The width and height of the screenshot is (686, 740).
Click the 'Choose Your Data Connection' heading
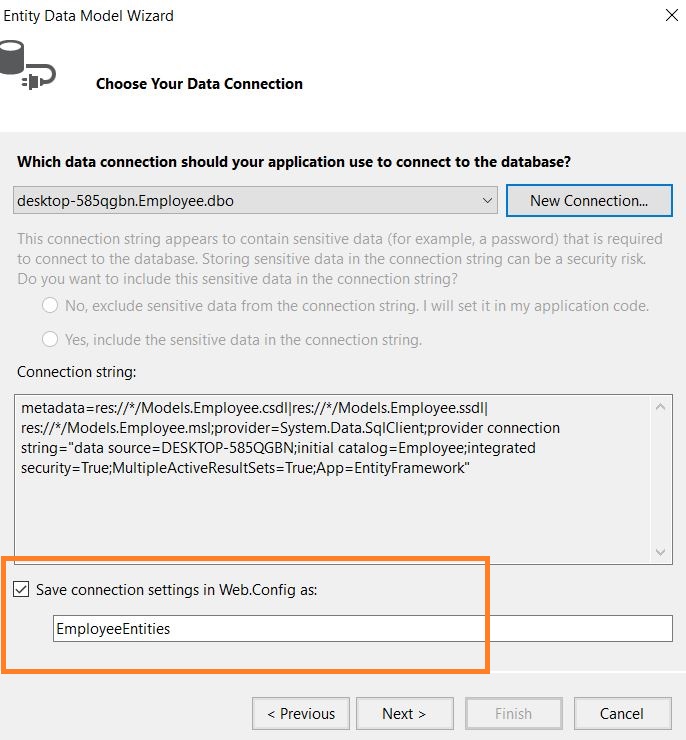[x=199, y=84]
